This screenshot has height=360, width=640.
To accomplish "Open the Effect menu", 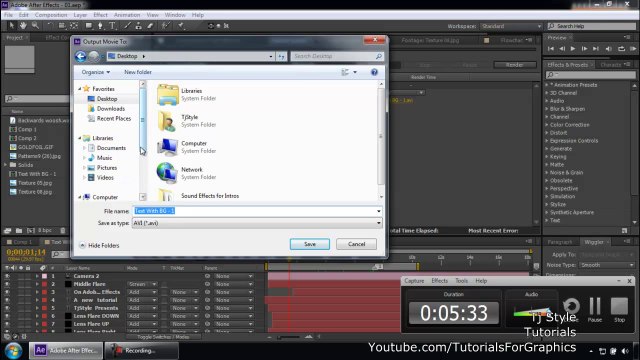I will coord(100,15).
